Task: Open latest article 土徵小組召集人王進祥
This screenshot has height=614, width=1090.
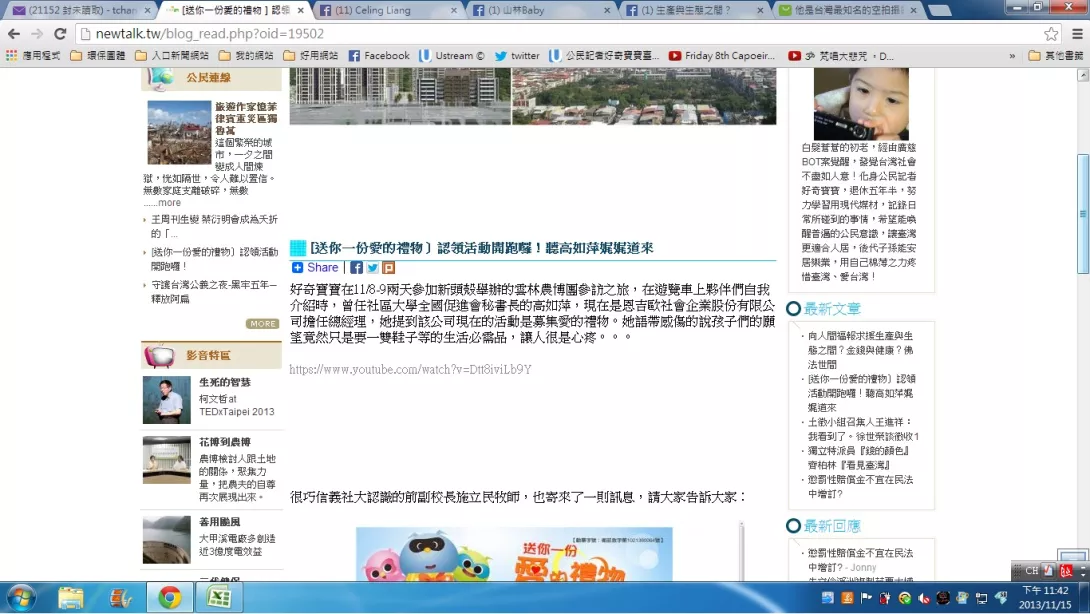Action: click(863, 429)
